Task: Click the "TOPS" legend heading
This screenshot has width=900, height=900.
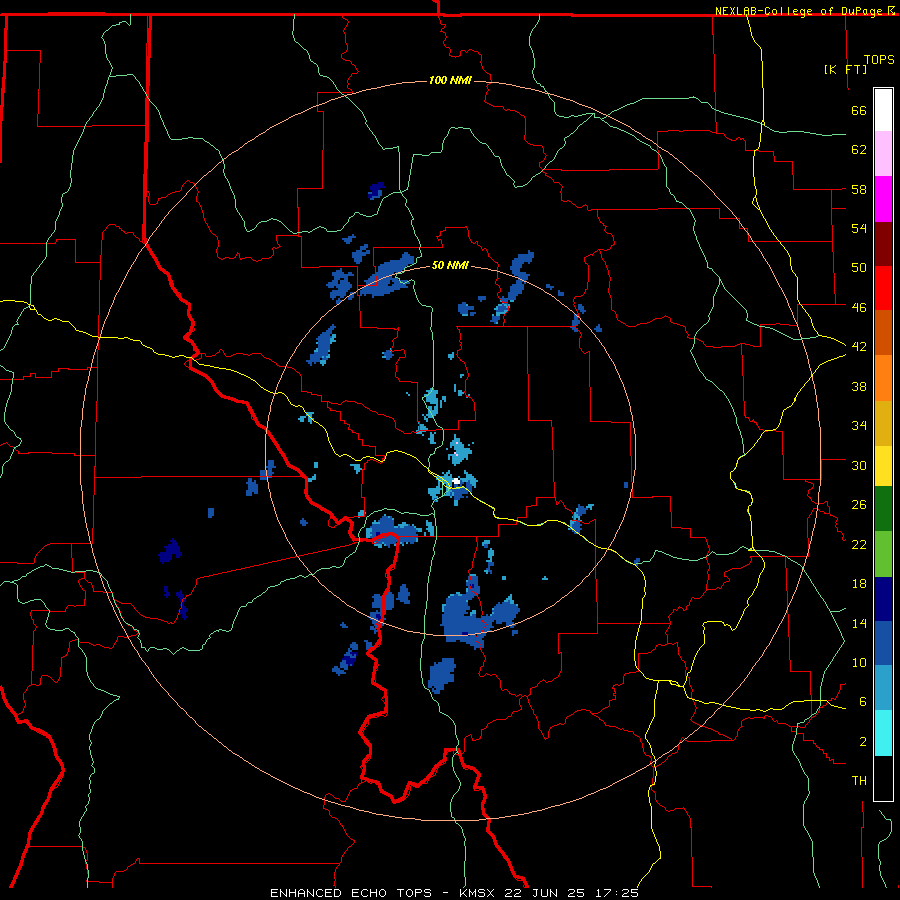Action: point(879,59)
